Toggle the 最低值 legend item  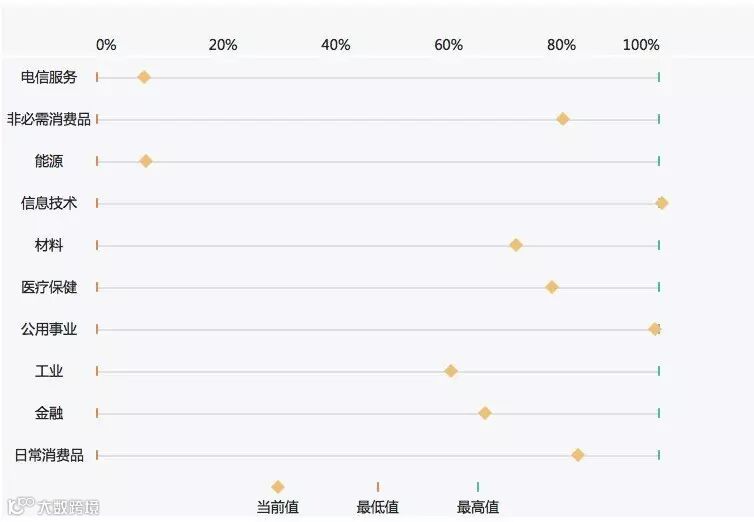(377, 498)
